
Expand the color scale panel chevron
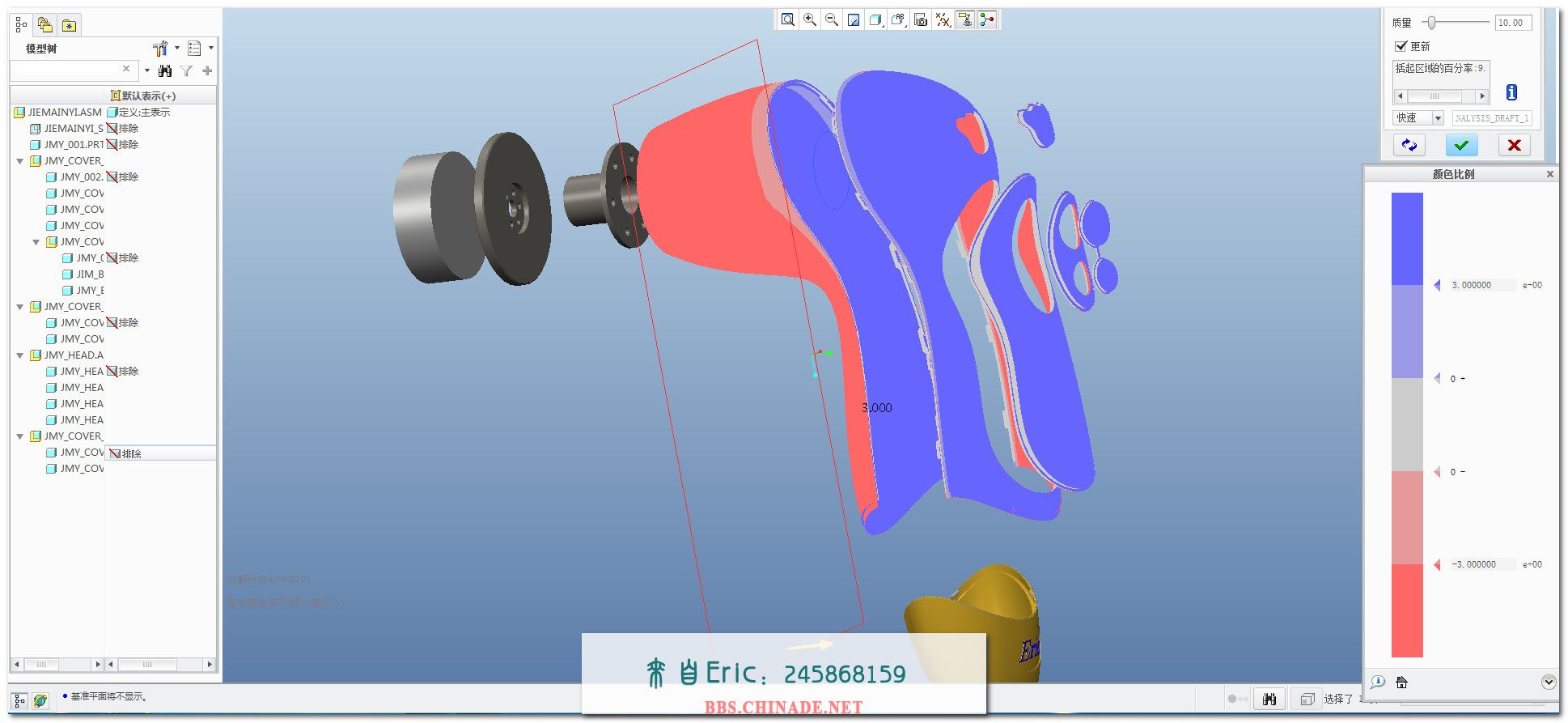[x=1549, y=682]
